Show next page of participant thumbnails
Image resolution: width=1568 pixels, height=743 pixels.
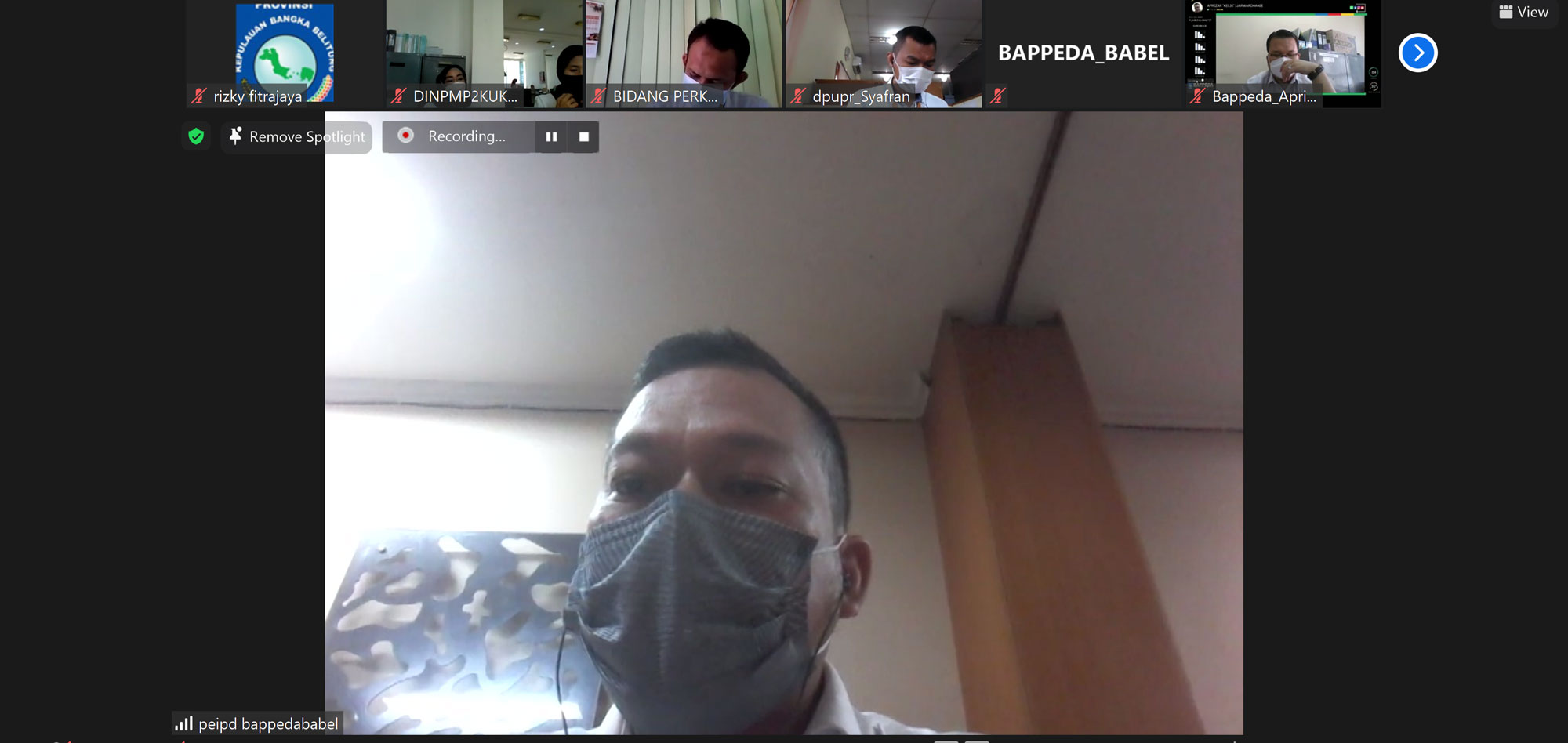[x=1417, y=53]
